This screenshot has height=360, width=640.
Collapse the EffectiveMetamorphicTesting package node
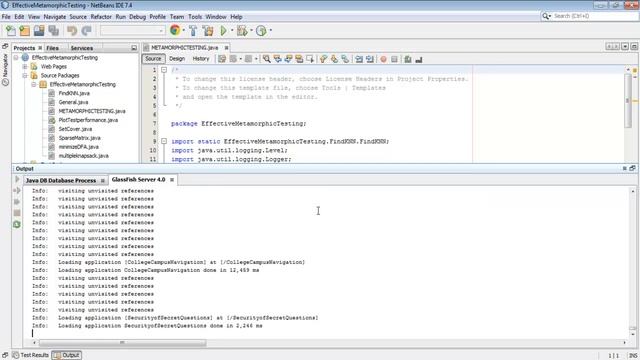click(x=34, y=84)
